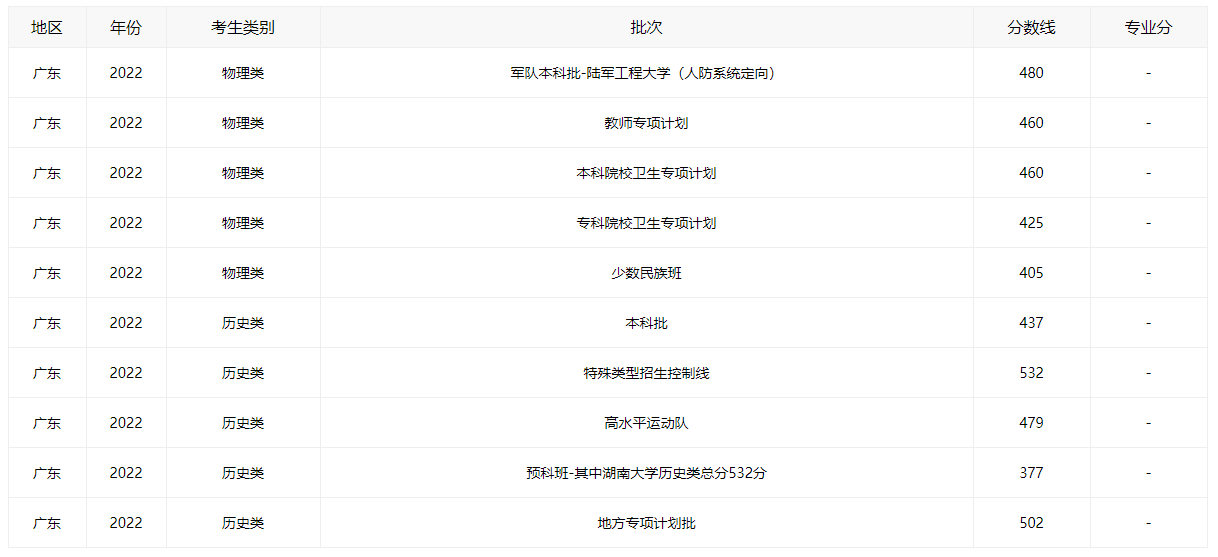Select the 少数民族班 batch cell
Screen dimensions: 1218x557
[x=646, y=273]
